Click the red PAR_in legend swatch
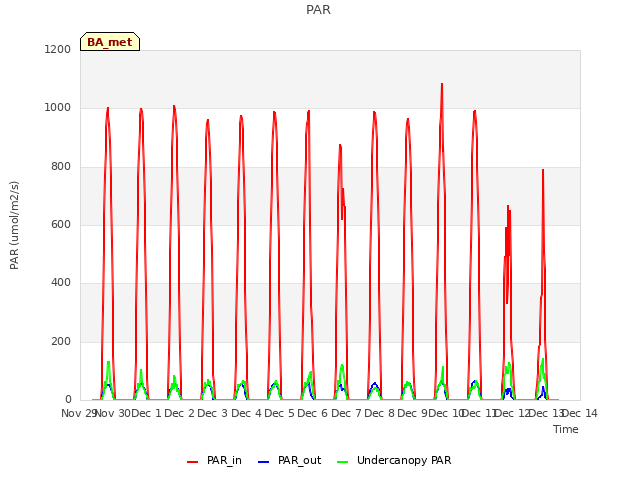Image resolution: width=640 pixels, height=480 pixels. point(192,462)
